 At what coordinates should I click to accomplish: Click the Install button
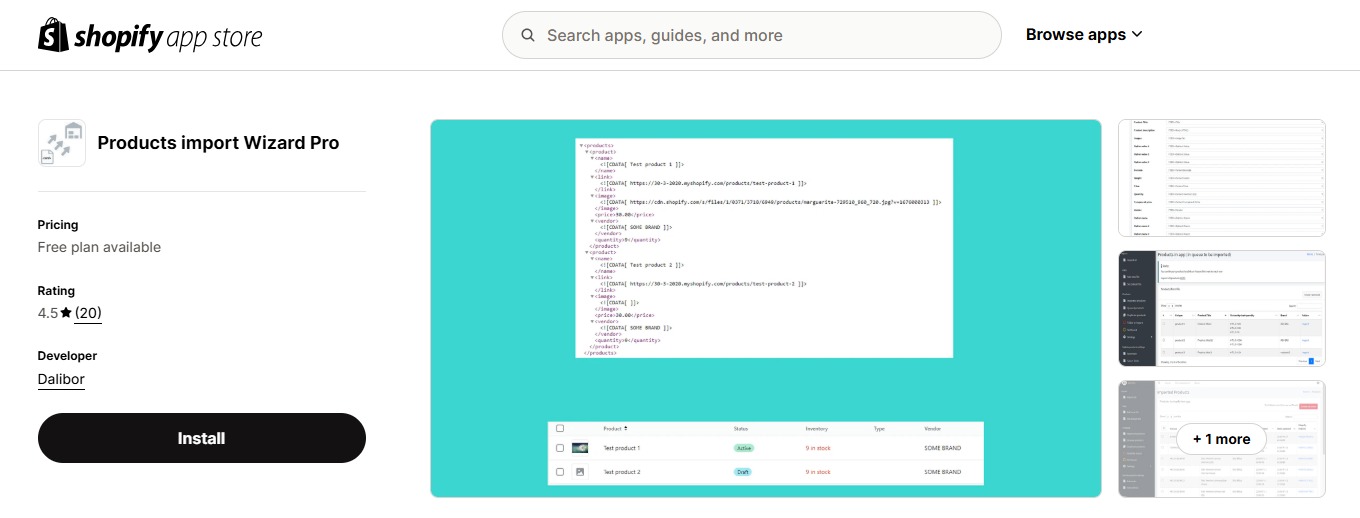coord(202,438)
